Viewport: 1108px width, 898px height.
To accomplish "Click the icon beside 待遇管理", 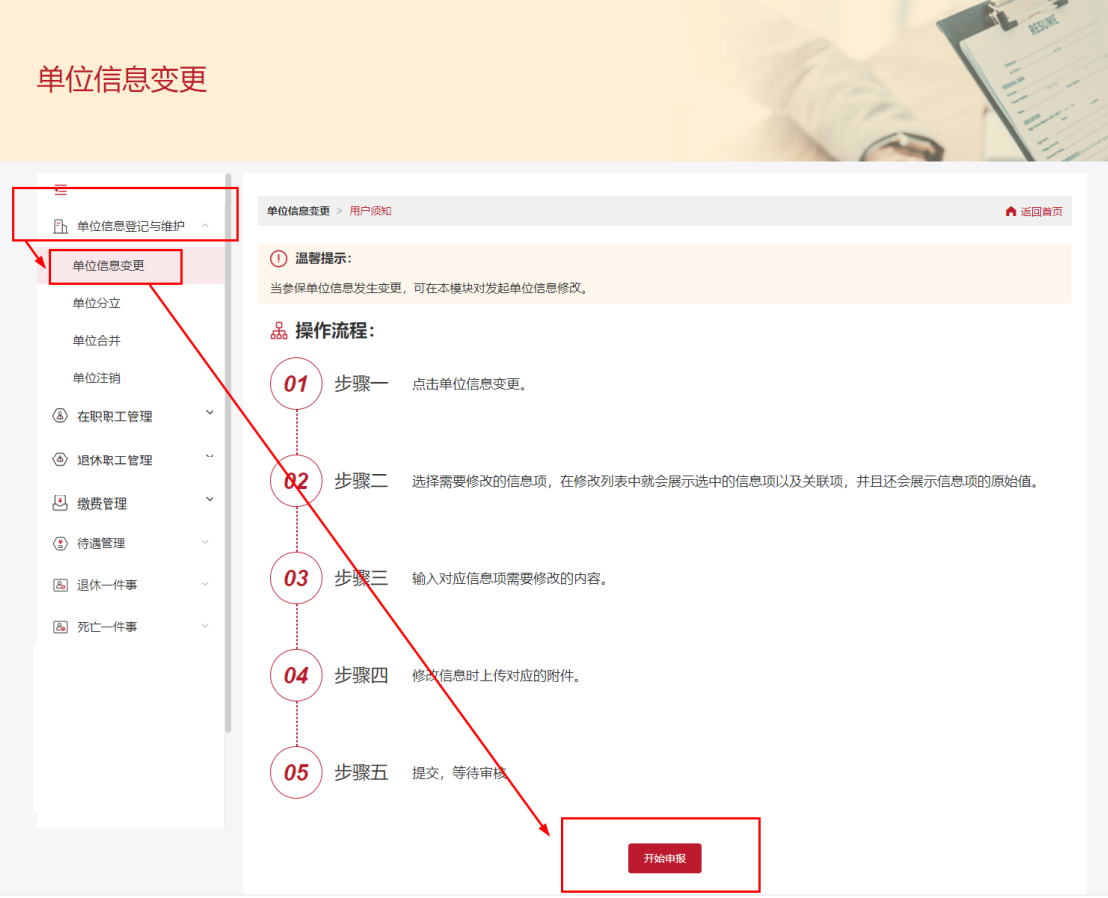I will pyautogui.click(x=60, y=543).
